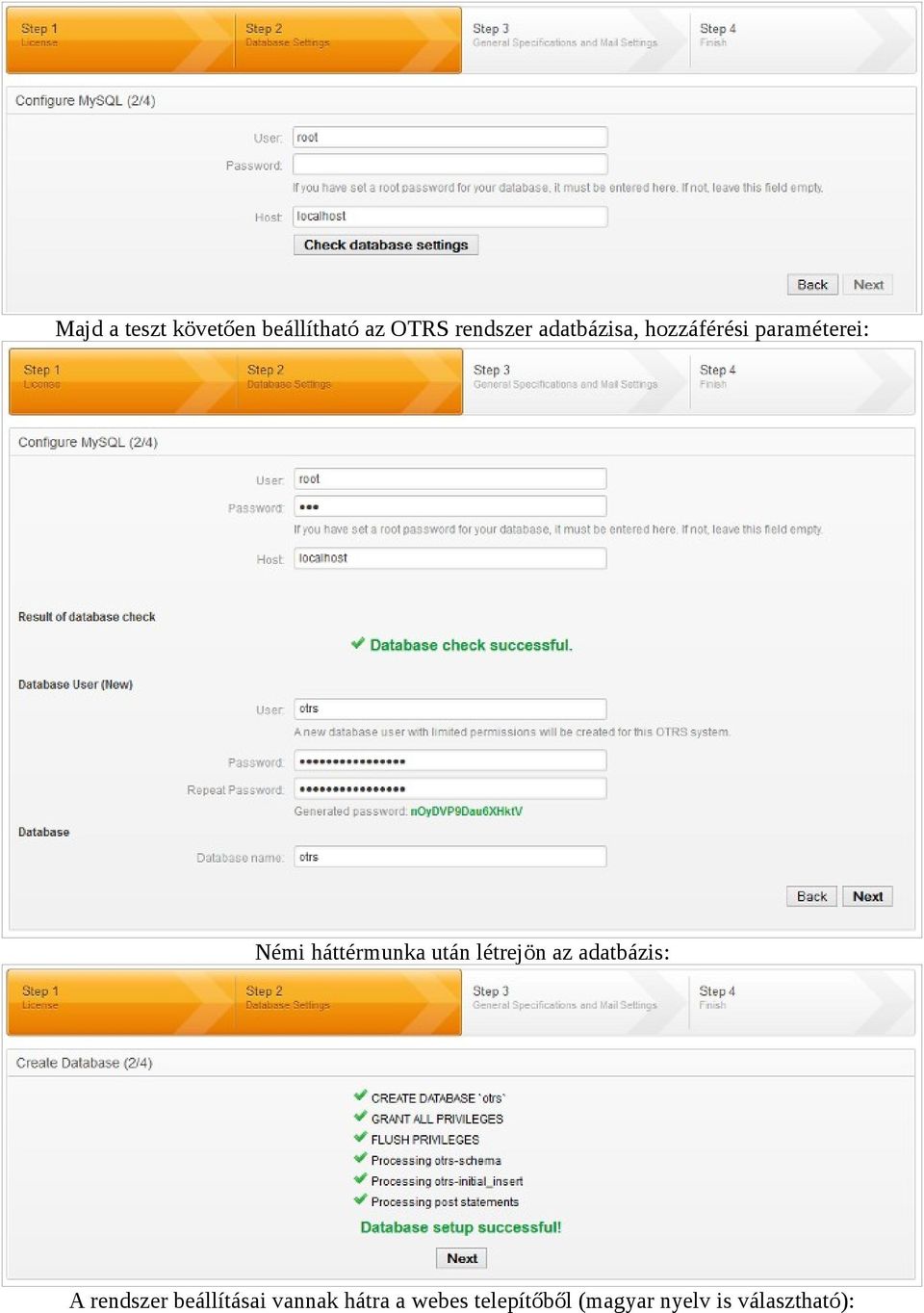Click 'A new database user with limited permissions' hint
This screenshot has width=924, height=1313.
click(x=512, y=733)
